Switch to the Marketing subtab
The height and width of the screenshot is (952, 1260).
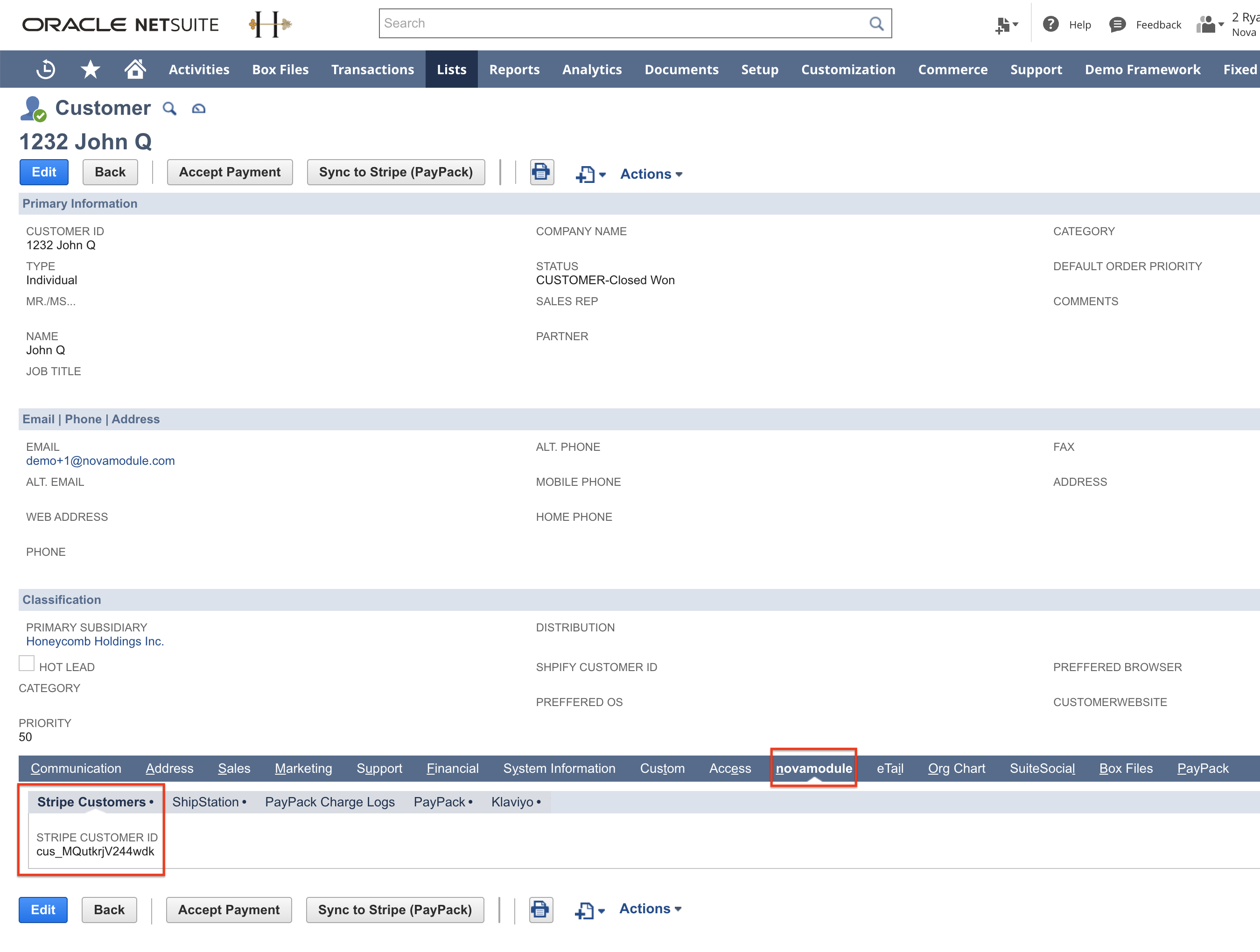(x=303, y=769)
